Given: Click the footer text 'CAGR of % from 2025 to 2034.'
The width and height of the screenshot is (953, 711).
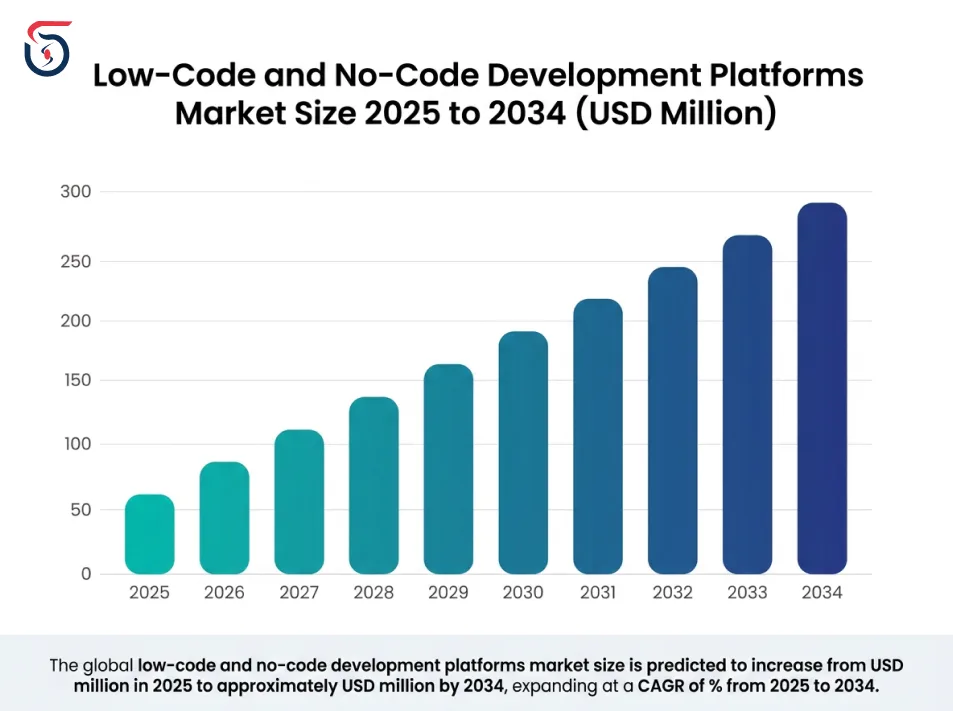Looking at the screenshot, I should tap(758, 686).
